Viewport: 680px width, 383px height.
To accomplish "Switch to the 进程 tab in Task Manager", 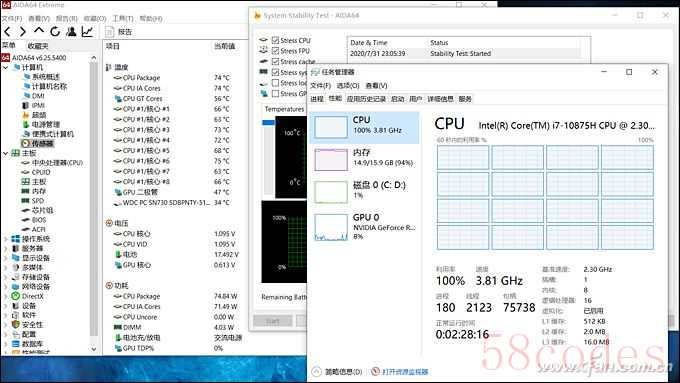I will coord(317,99).
